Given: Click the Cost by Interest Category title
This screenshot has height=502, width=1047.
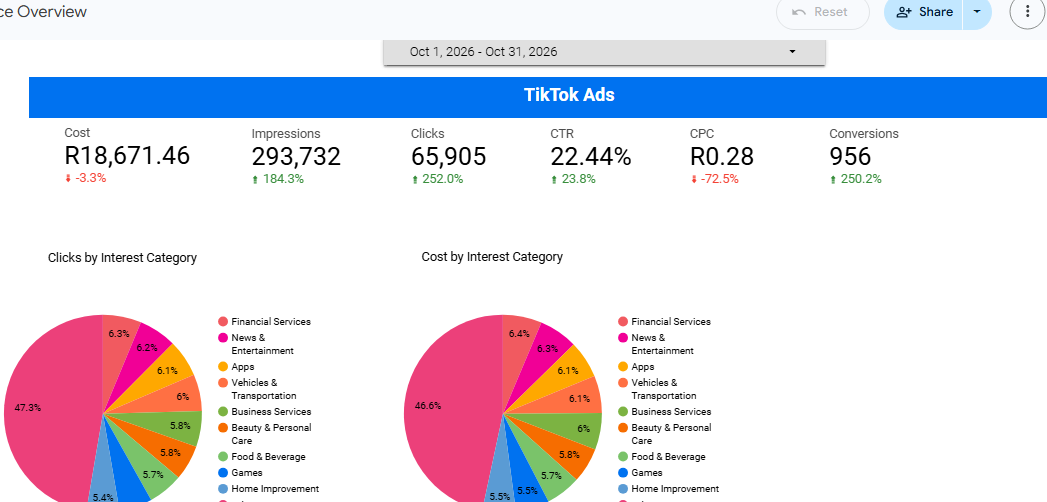Looking at the screenshot, I should click(492, 256).
